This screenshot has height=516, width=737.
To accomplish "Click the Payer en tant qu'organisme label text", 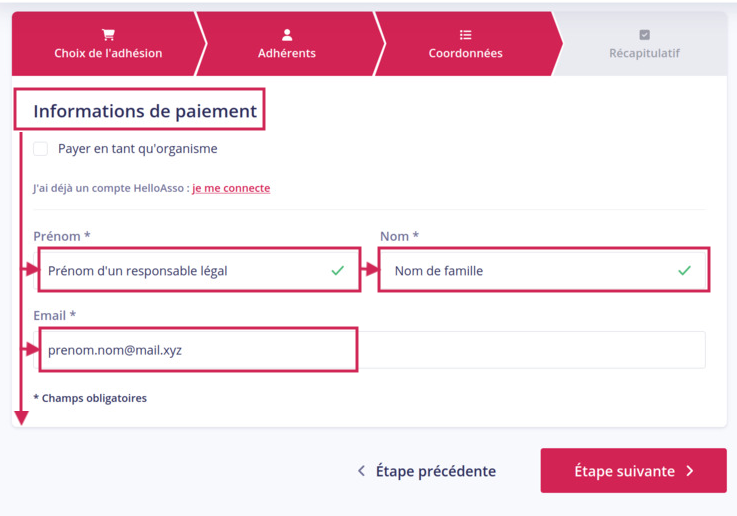I will [x=138, y=149].
